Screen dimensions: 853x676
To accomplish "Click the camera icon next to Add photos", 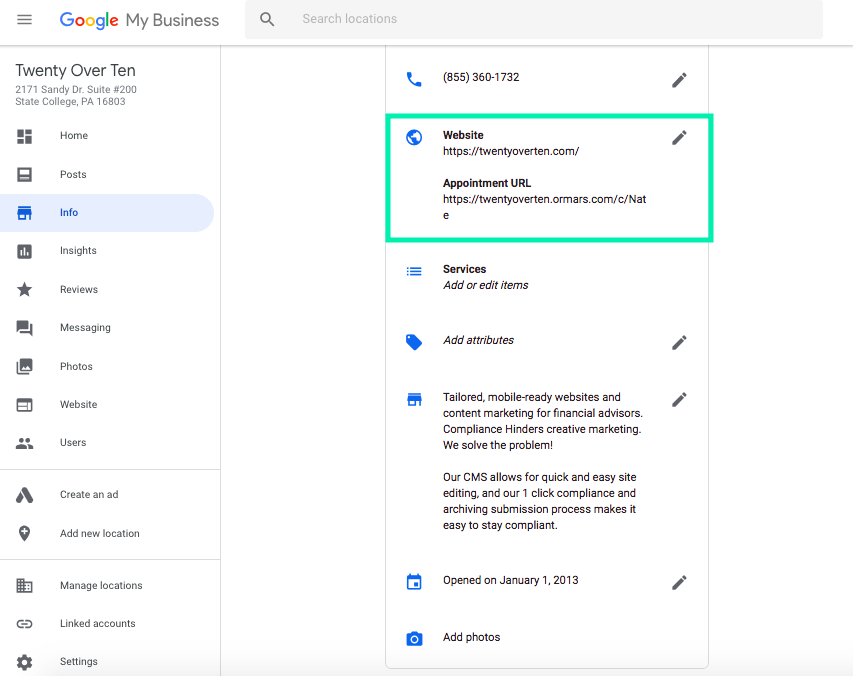I will tap(414, 638).
